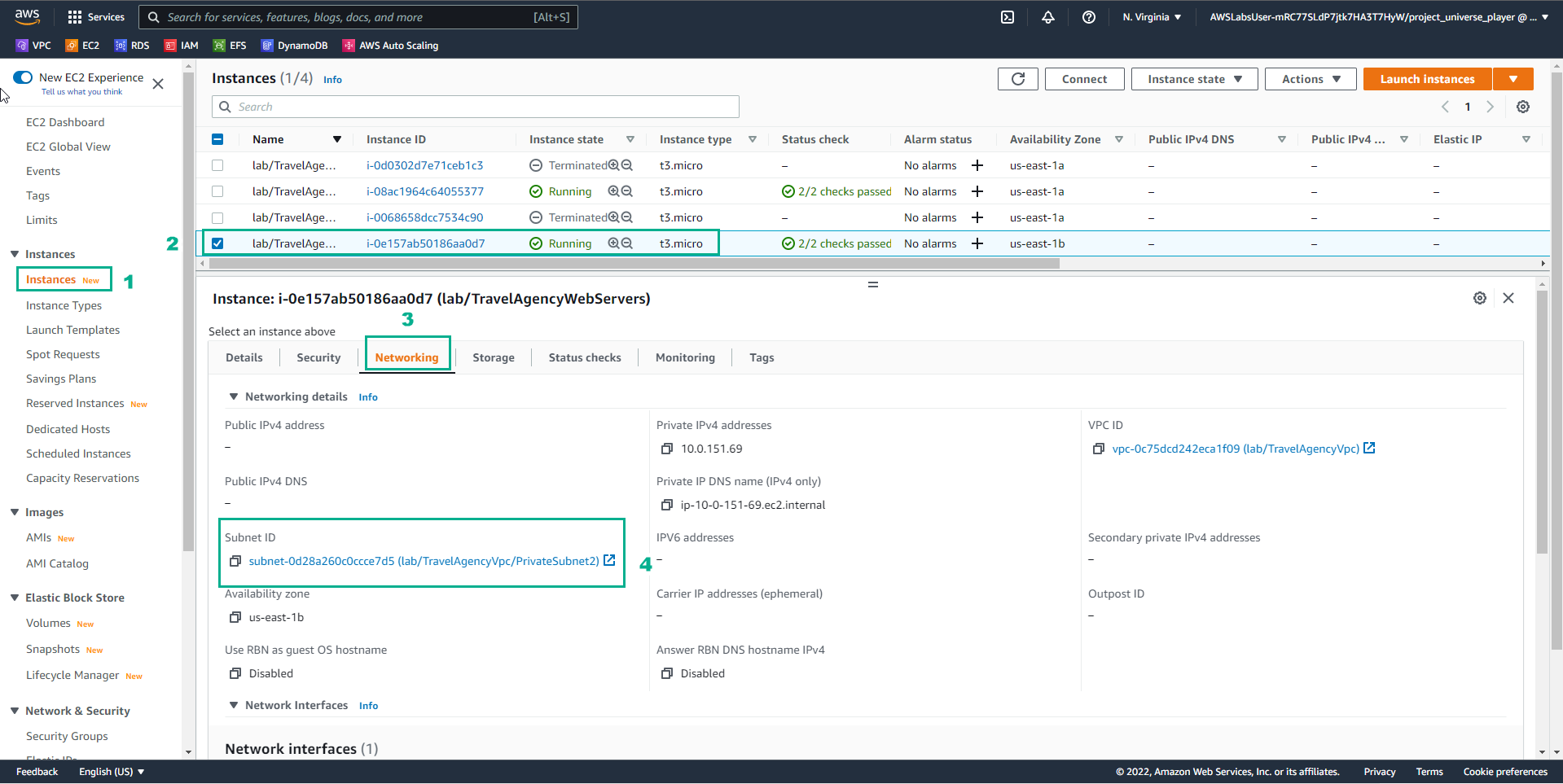Viewport: 1563px width, 784px height.
Task: Open the IAM shortcut in favorites bar
Action: click(x=182, y=46)
